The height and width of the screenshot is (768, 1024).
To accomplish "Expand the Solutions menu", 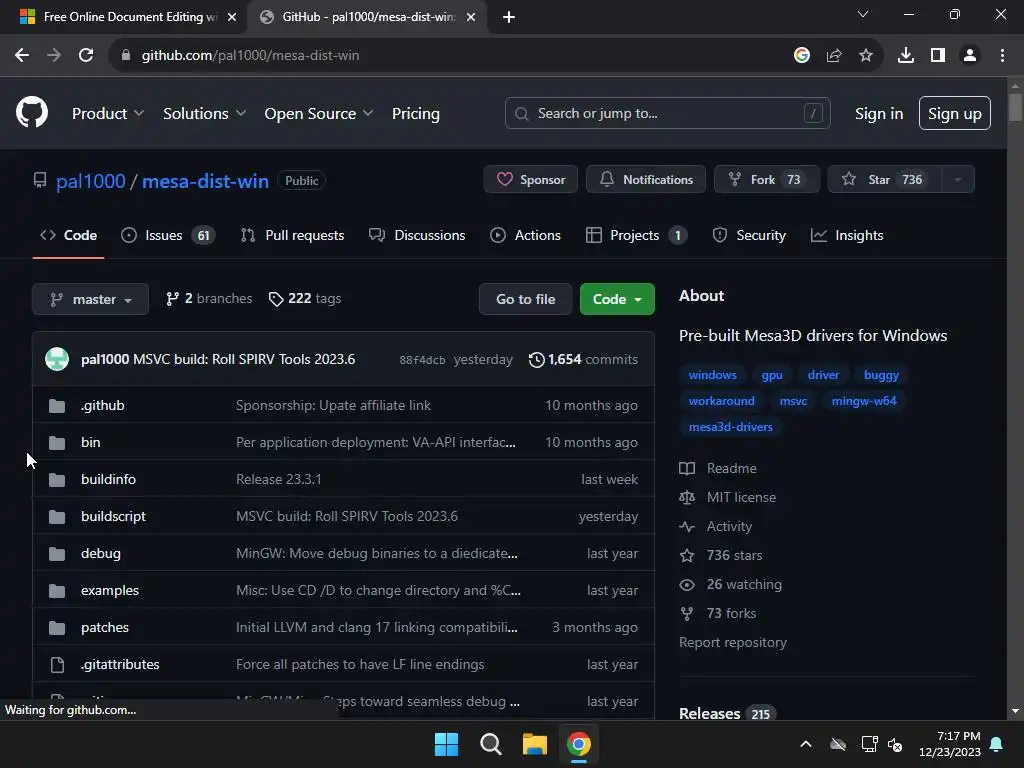I will pos(204,114).
